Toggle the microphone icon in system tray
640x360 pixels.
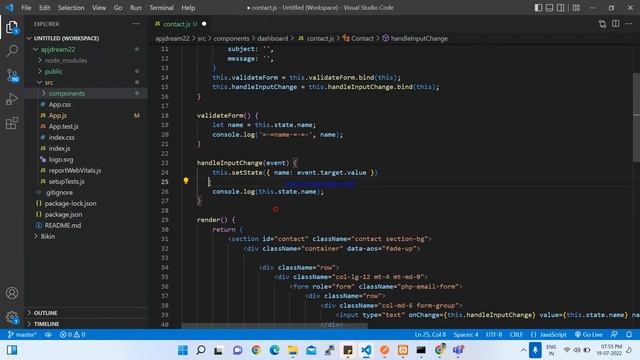pos(535,350)
